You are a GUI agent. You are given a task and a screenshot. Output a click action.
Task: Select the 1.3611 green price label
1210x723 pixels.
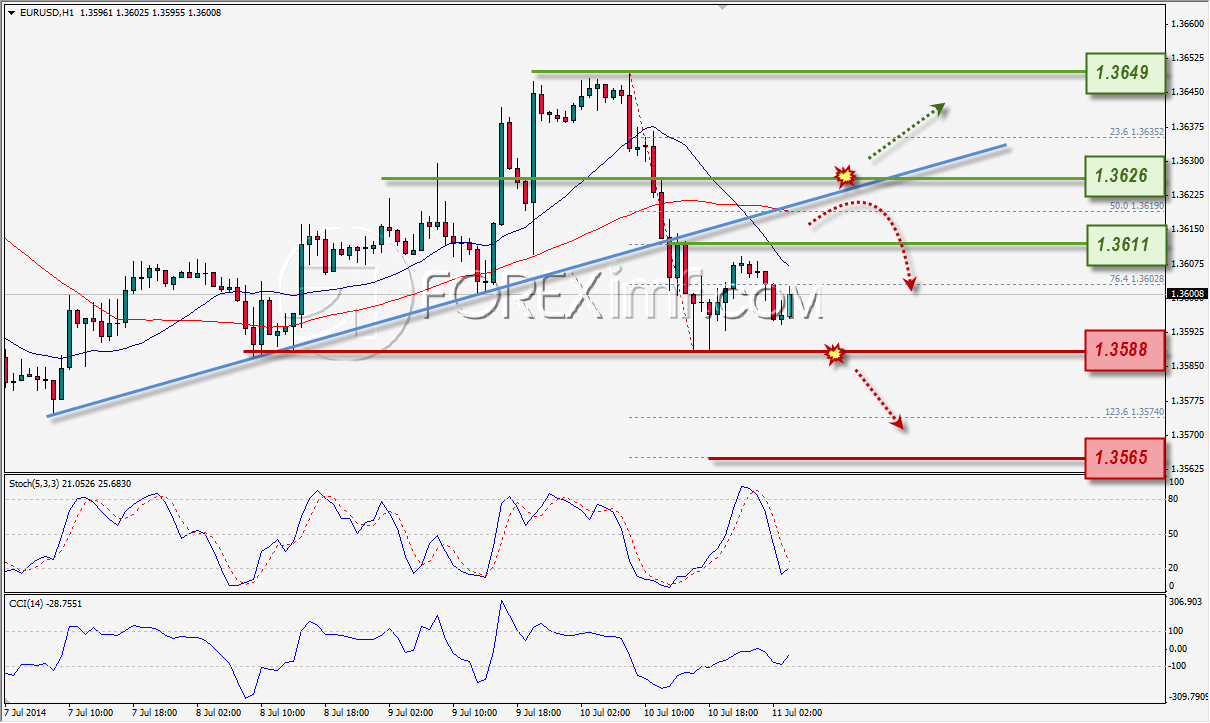(1127, 243)
